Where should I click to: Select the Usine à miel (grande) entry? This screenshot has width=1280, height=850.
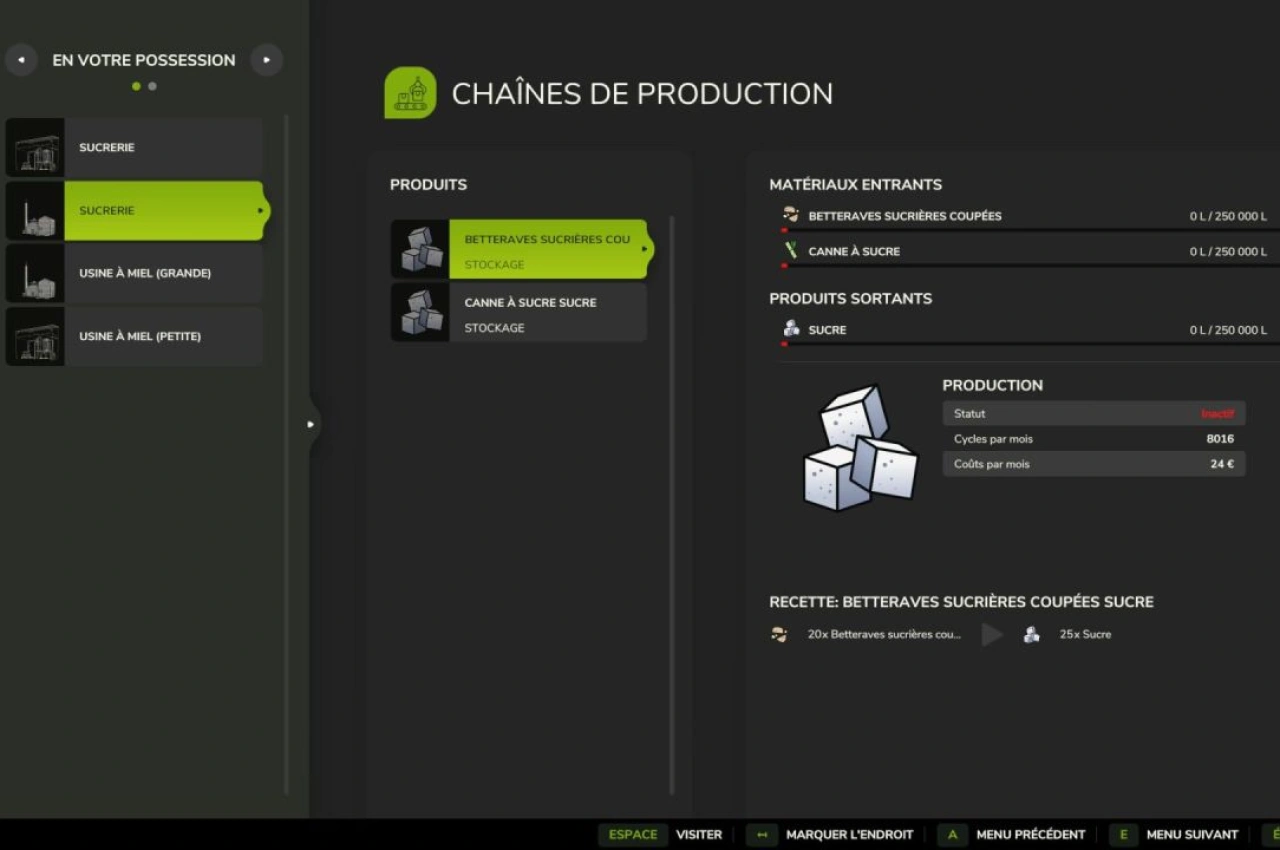[145, 273]
